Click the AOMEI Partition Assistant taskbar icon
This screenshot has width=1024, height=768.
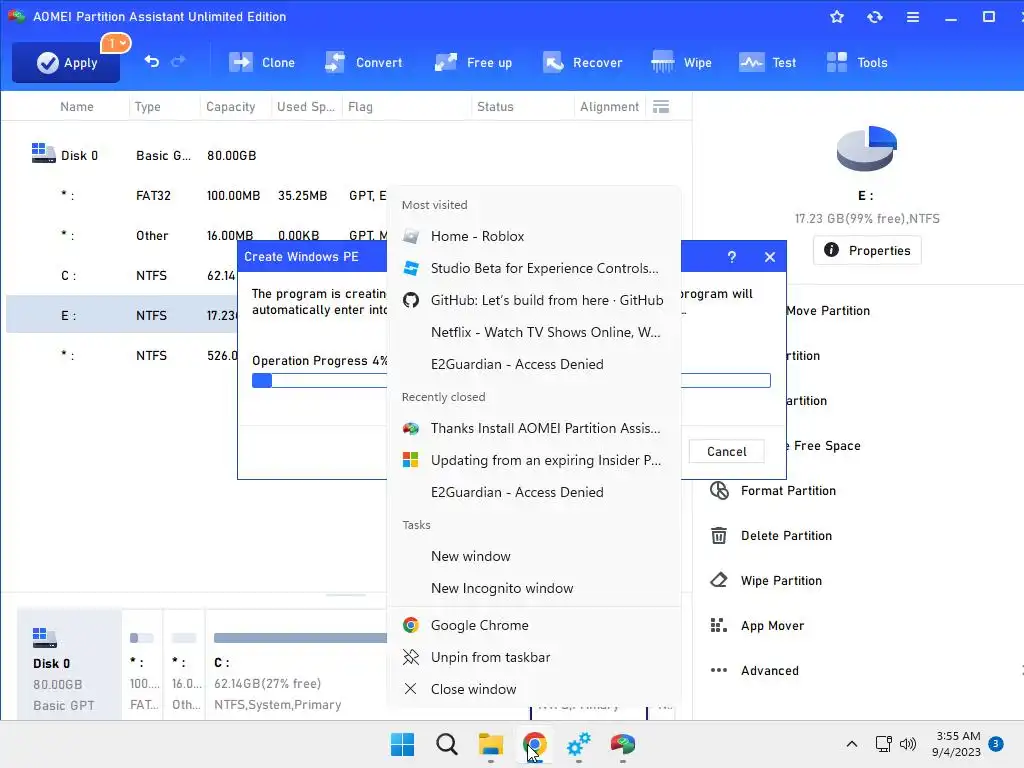pyautogui.click(x=622, y=744)
